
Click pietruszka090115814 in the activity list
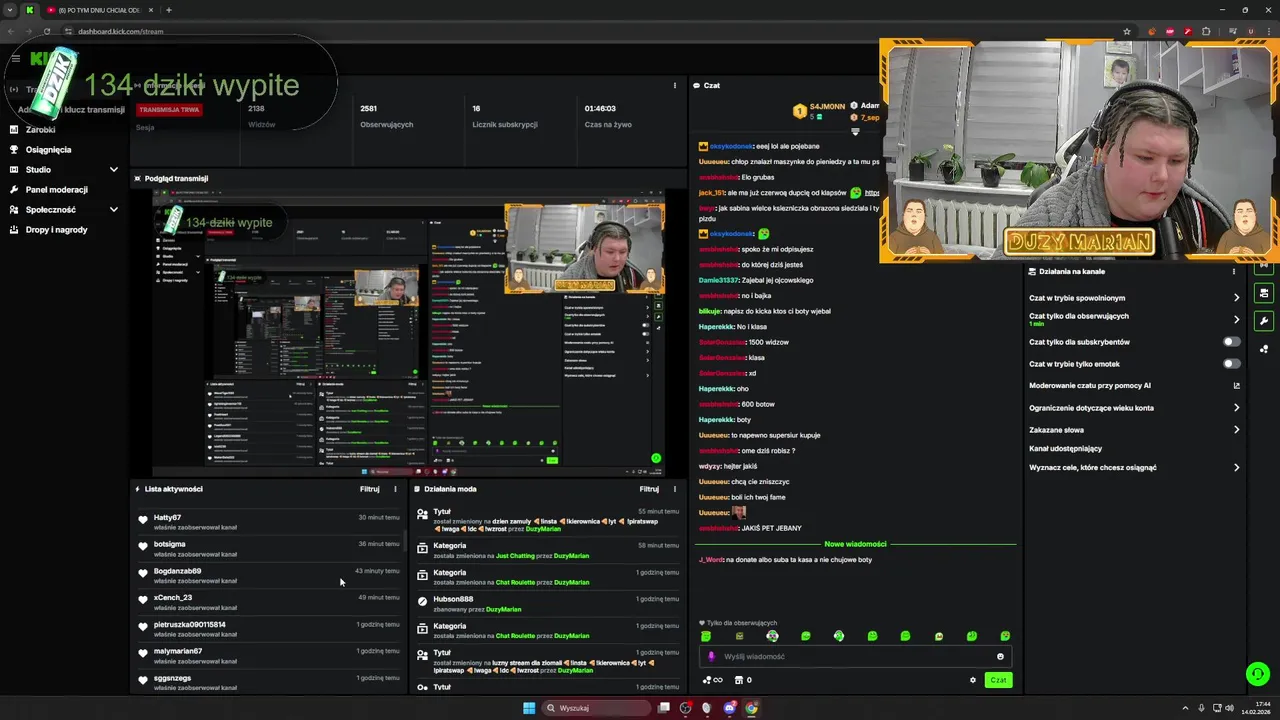click(190, 624)
